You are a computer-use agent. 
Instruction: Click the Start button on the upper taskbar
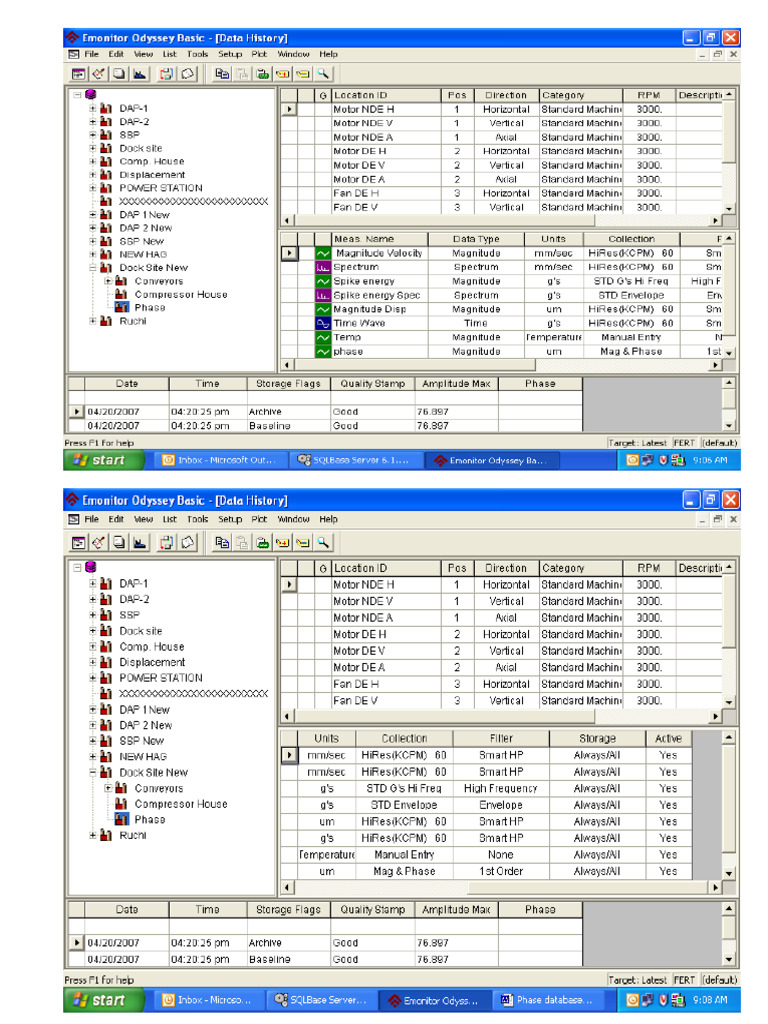pos(103,460)
